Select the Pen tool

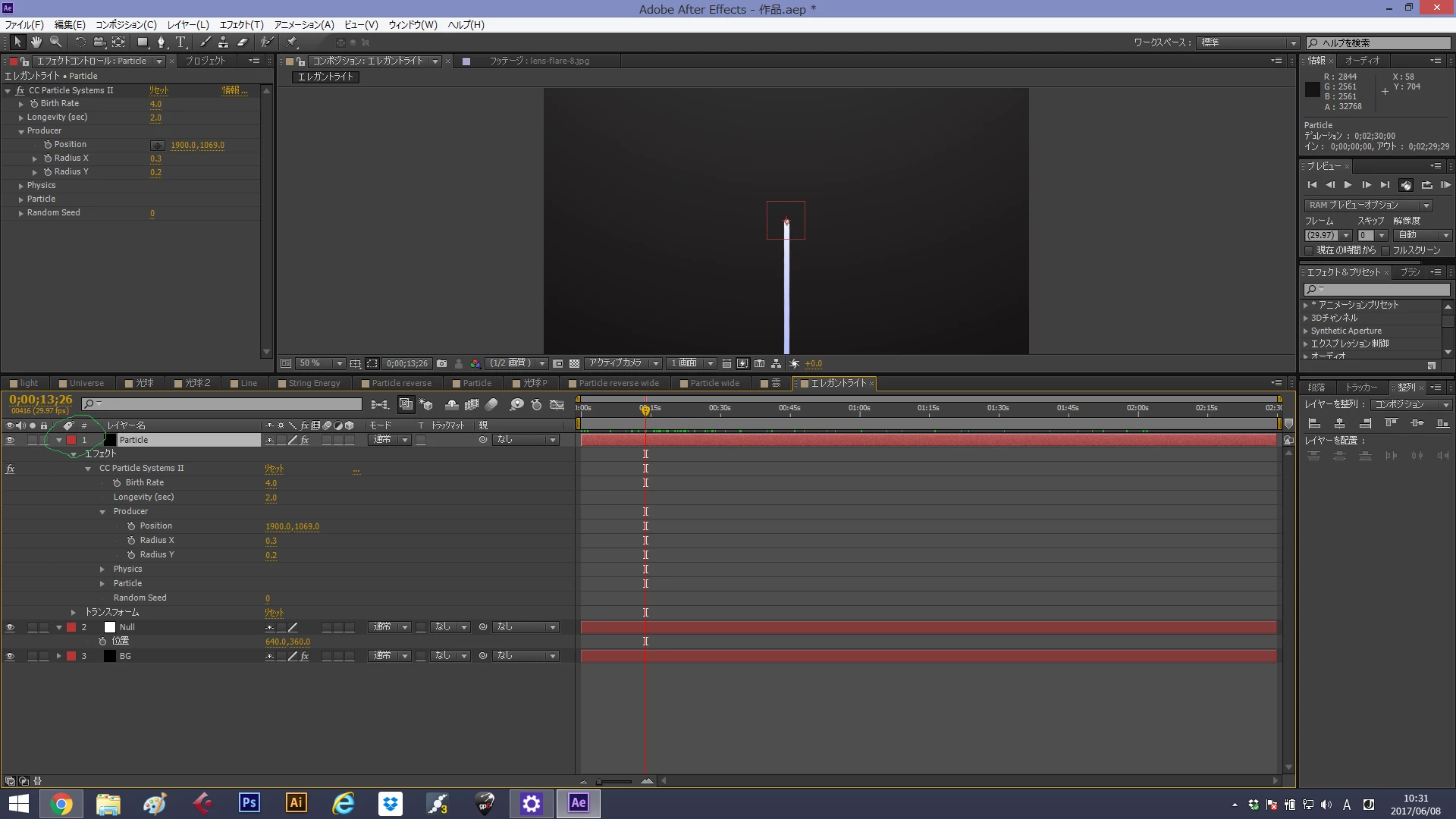(x=161, y=42)
